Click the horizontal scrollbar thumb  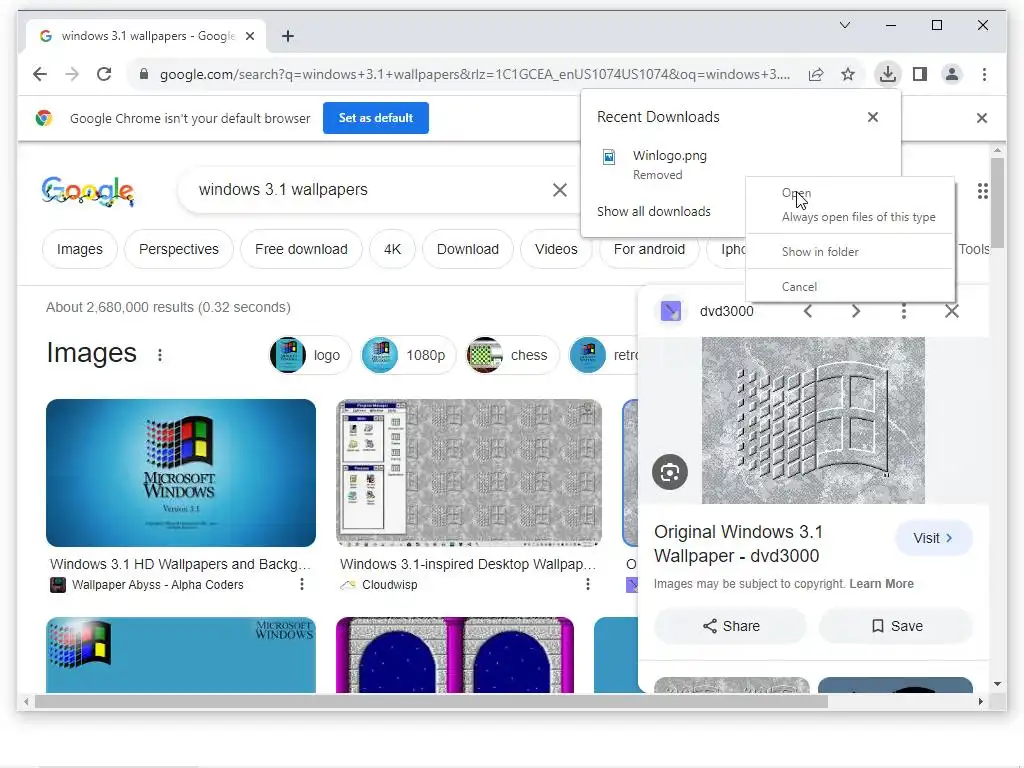tap(431, 701)
